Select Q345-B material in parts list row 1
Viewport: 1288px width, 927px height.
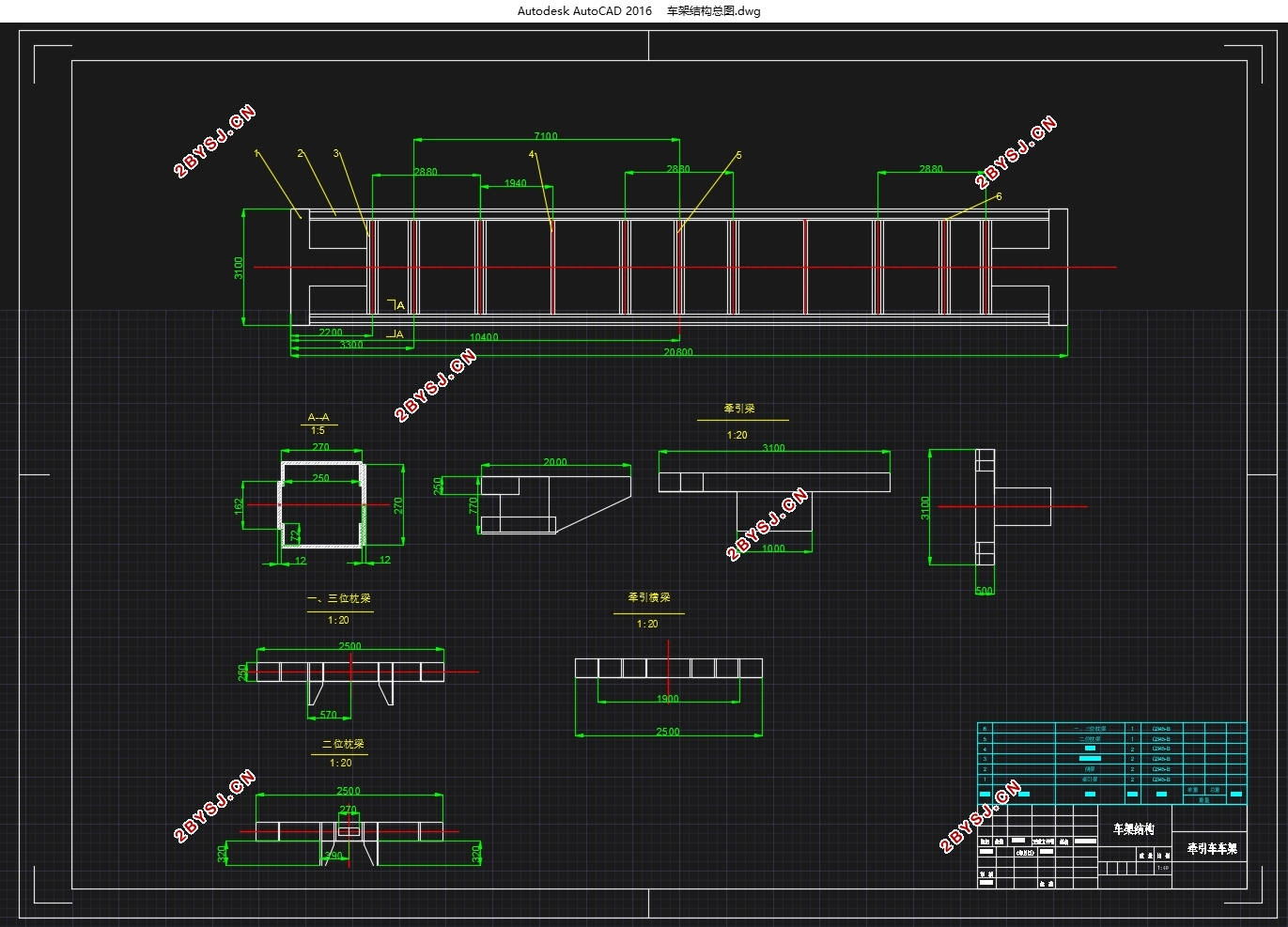(x=1161, y=780)
